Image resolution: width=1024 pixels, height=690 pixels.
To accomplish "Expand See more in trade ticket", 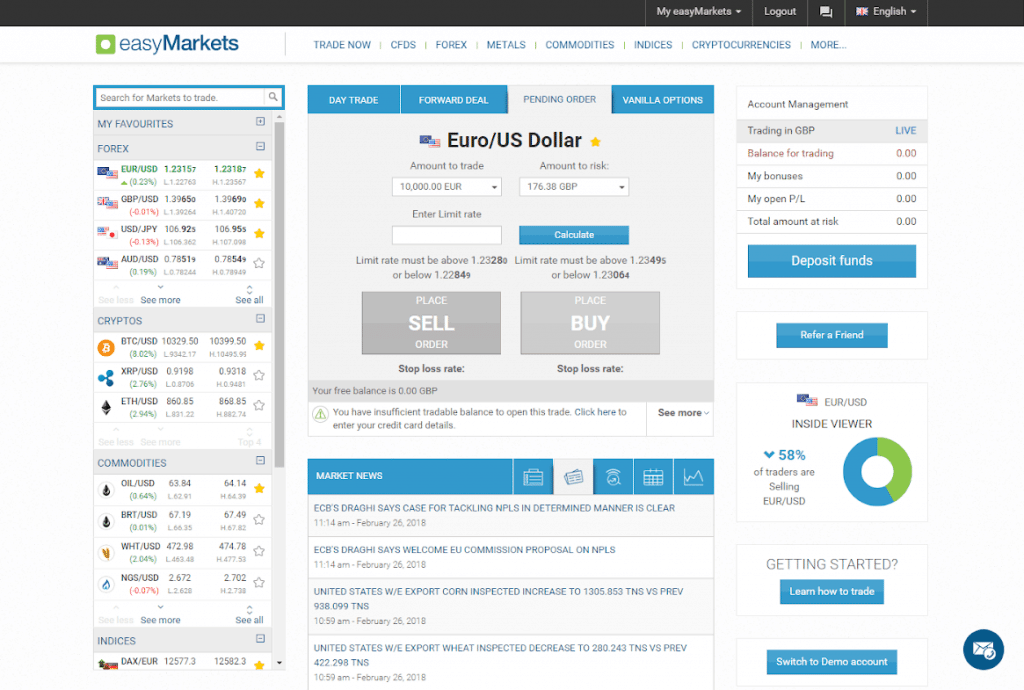I will click(682, 413).
